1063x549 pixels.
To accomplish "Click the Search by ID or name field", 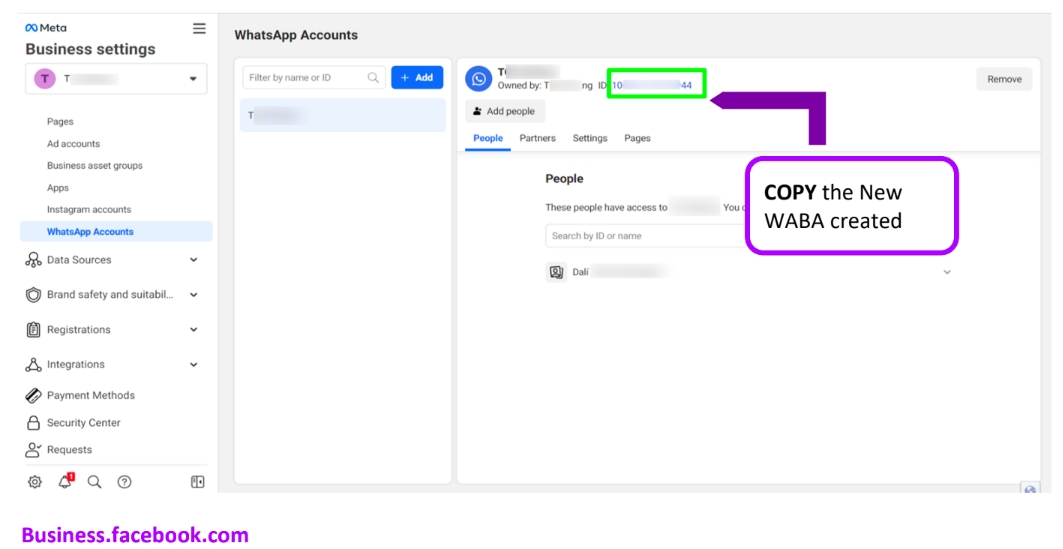I will 645,236.
